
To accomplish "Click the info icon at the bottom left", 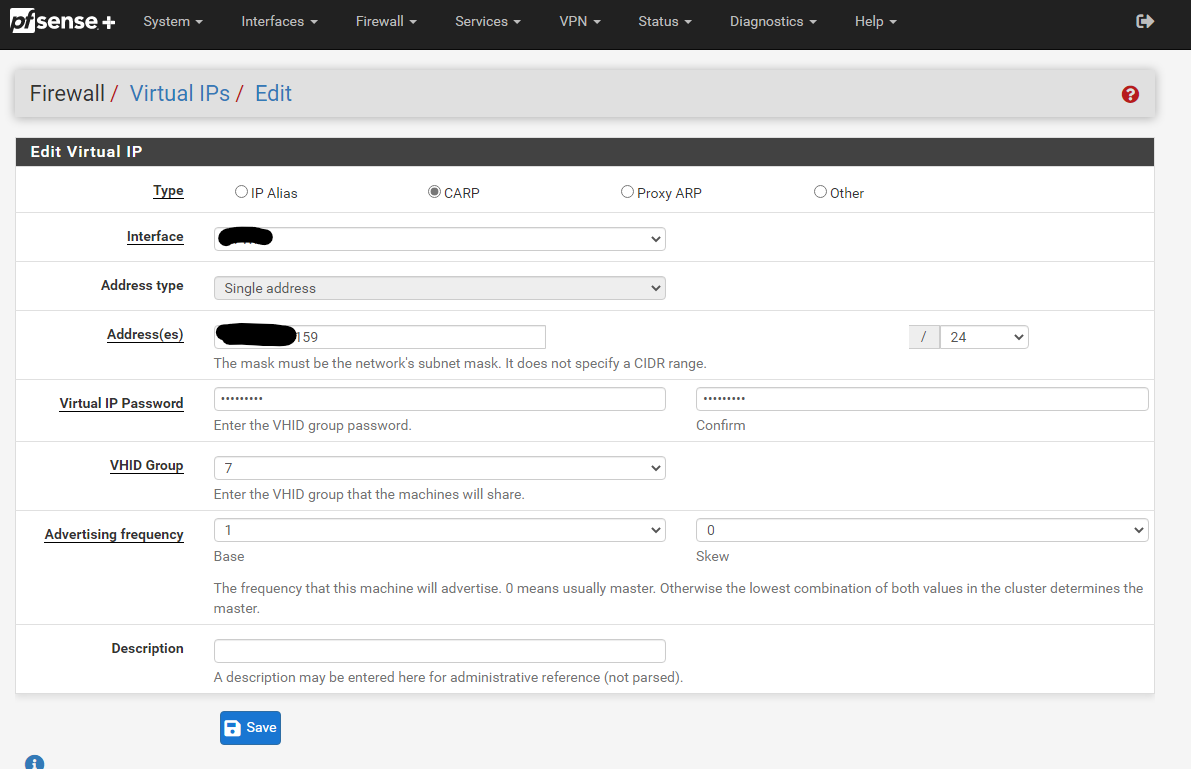I will 34,762.
